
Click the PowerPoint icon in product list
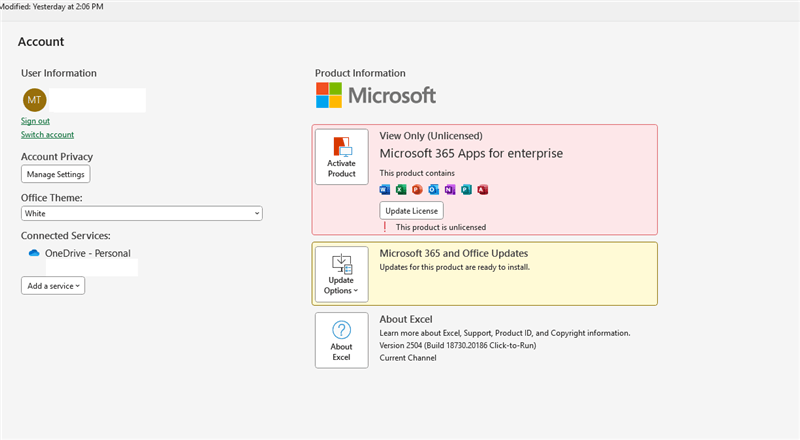417,190
